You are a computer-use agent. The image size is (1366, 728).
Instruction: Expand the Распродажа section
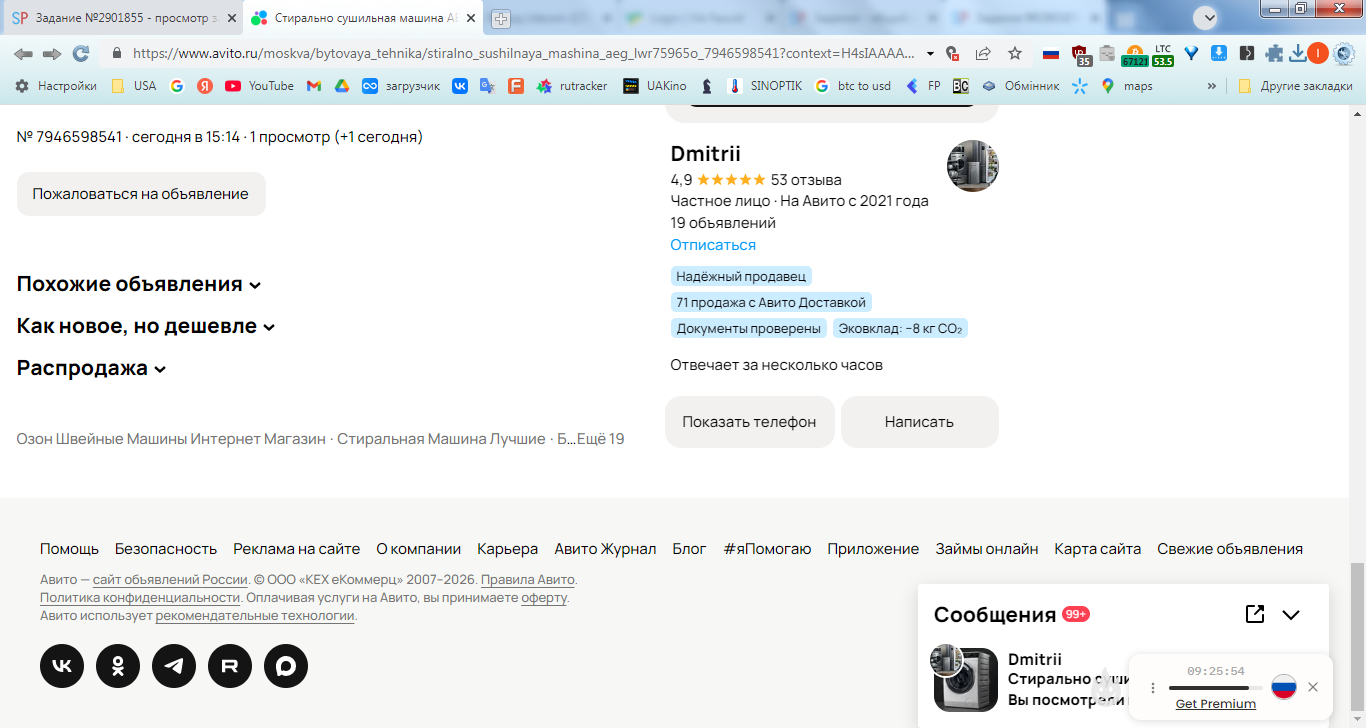[92, 368]
